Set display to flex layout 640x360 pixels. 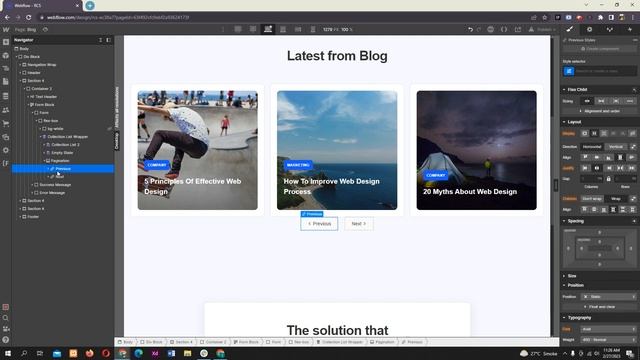(x=594, y=133)
